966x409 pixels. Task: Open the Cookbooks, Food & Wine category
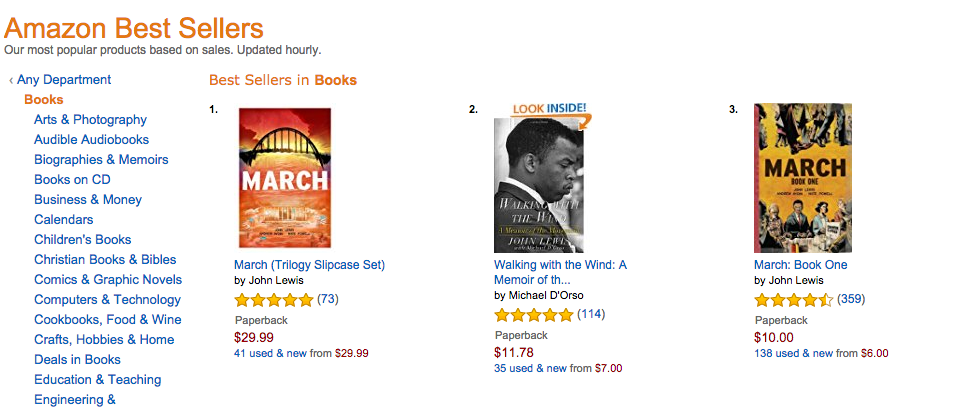(108, 320)
